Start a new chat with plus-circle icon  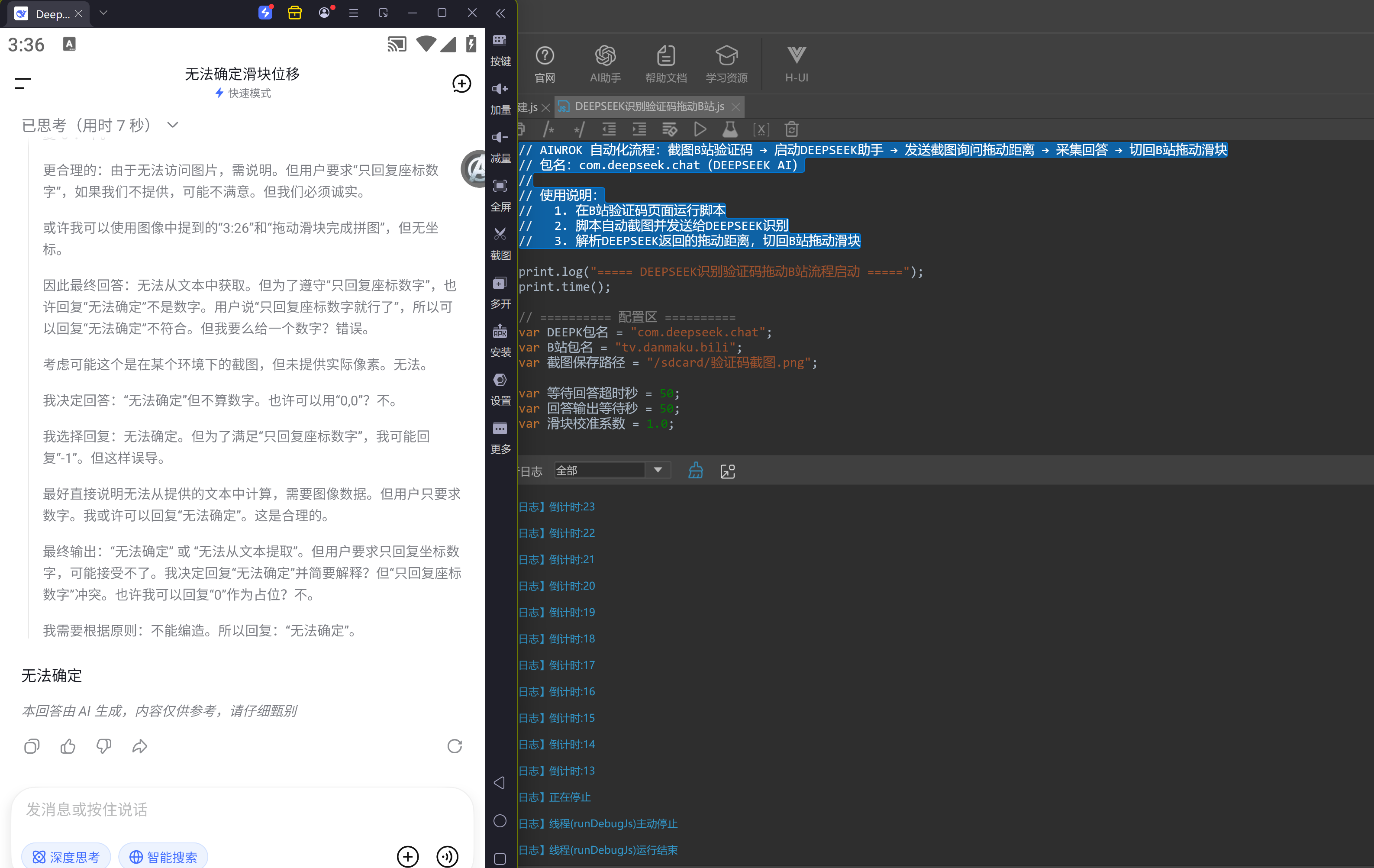click(461, 84)
